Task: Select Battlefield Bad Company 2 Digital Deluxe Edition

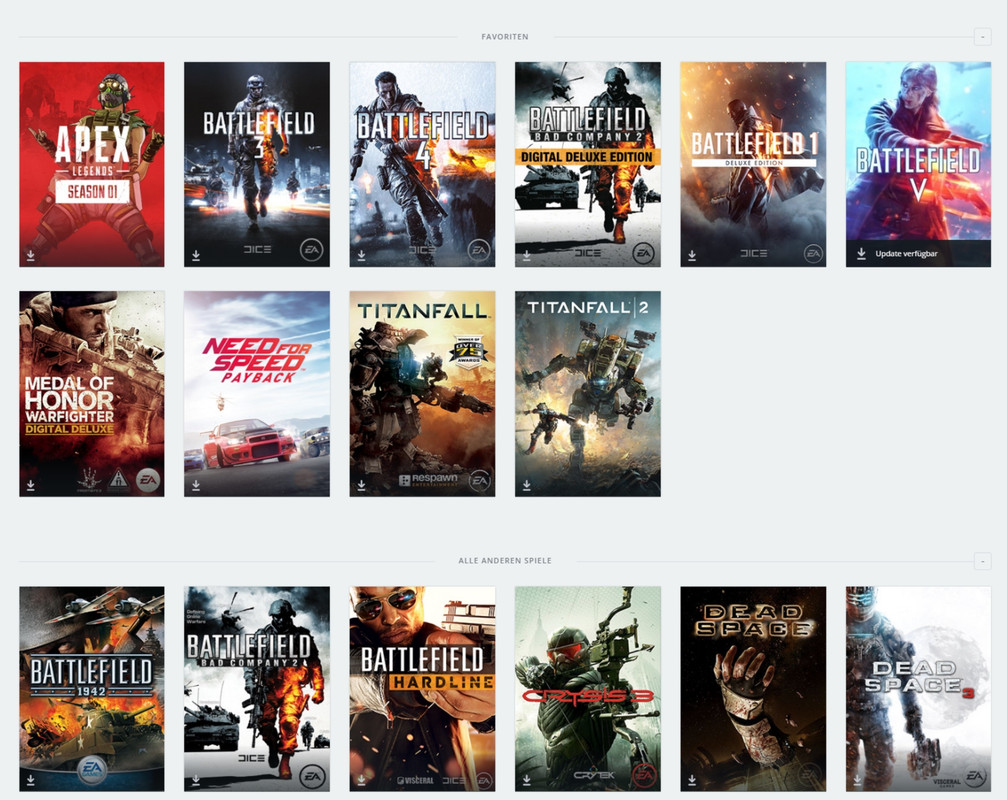Action: (588, 164)
